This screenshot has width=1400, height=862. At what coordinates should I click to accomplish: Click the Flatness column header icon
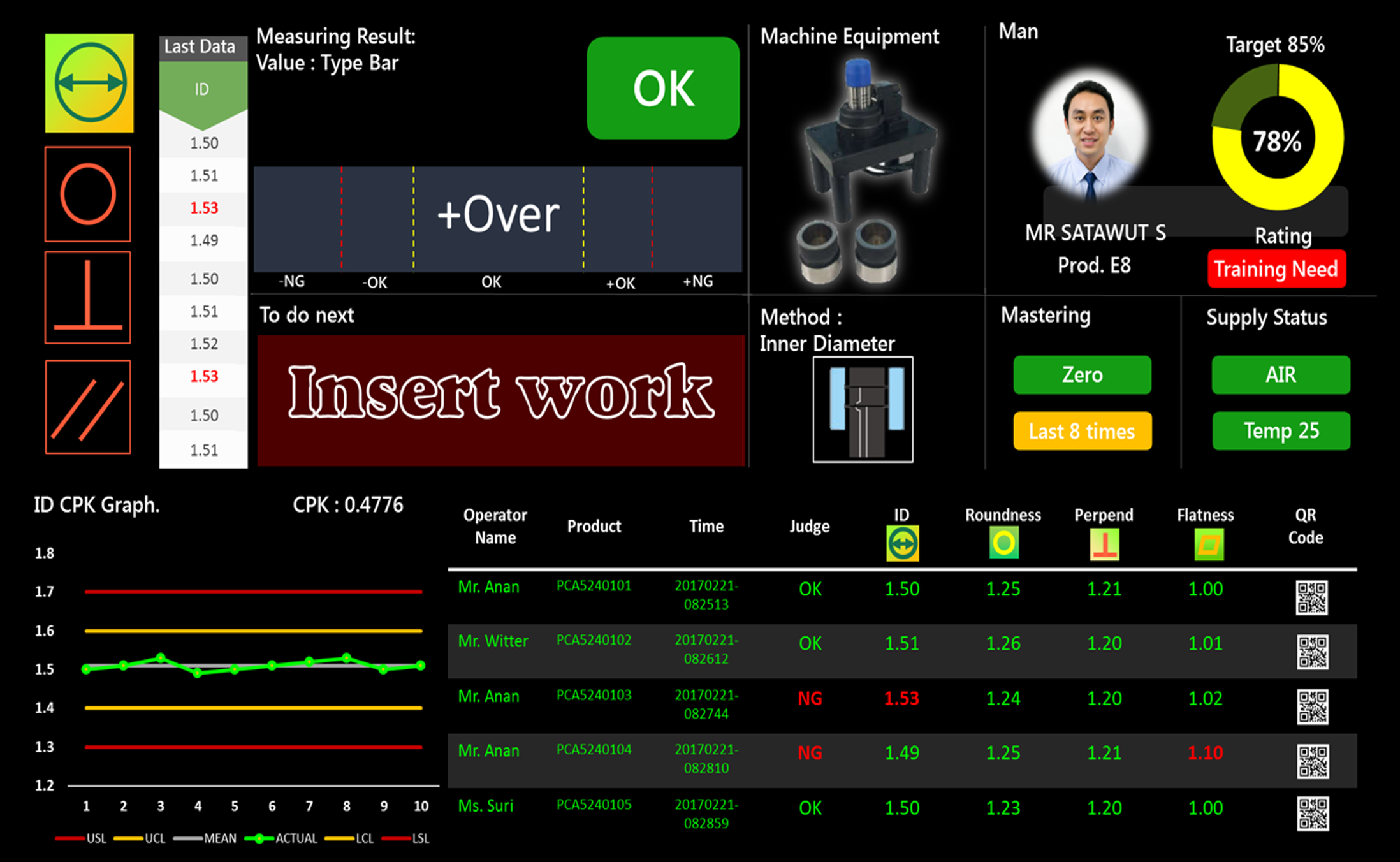1208,545
